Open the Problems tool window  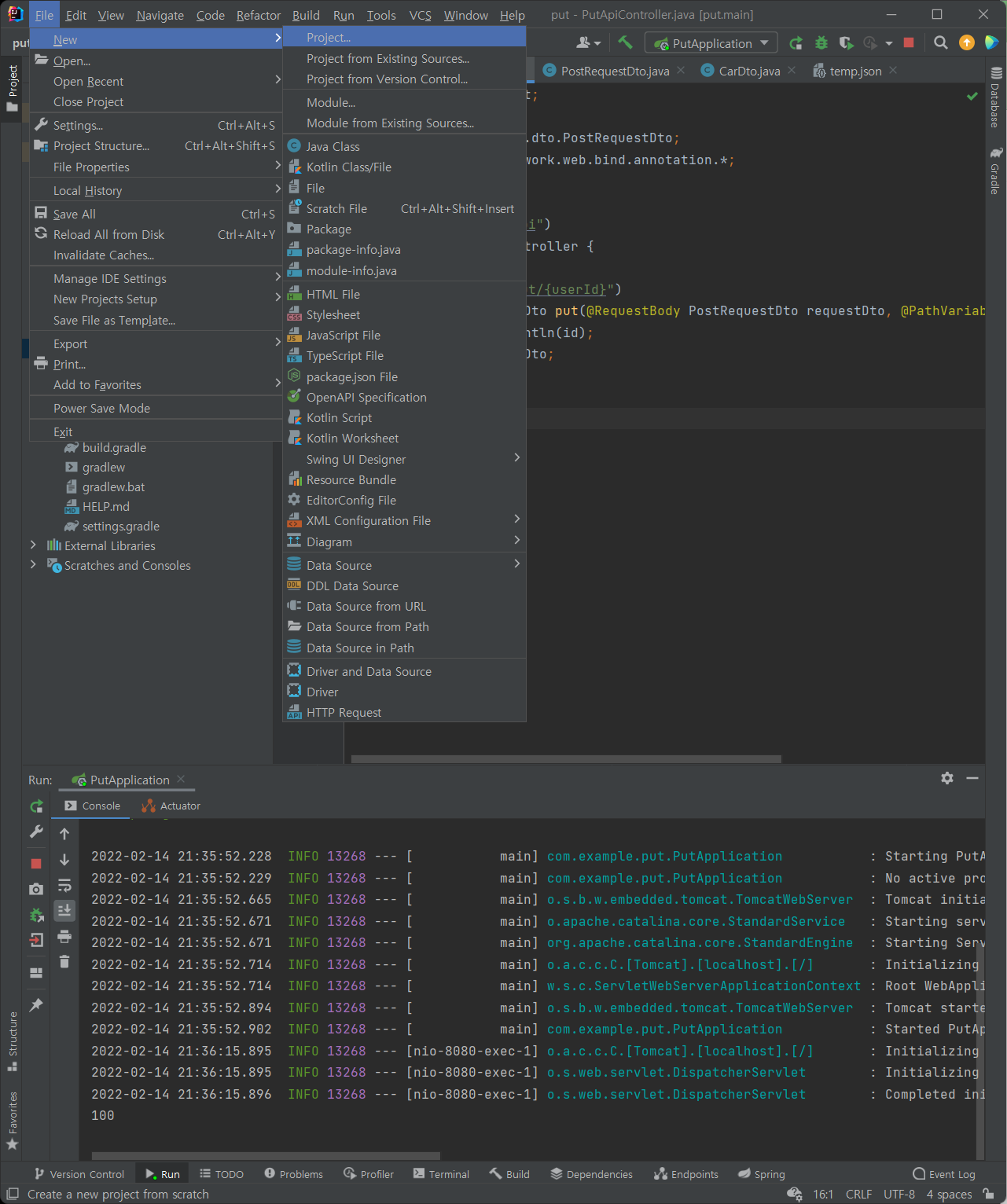(x=293, y=1173)
